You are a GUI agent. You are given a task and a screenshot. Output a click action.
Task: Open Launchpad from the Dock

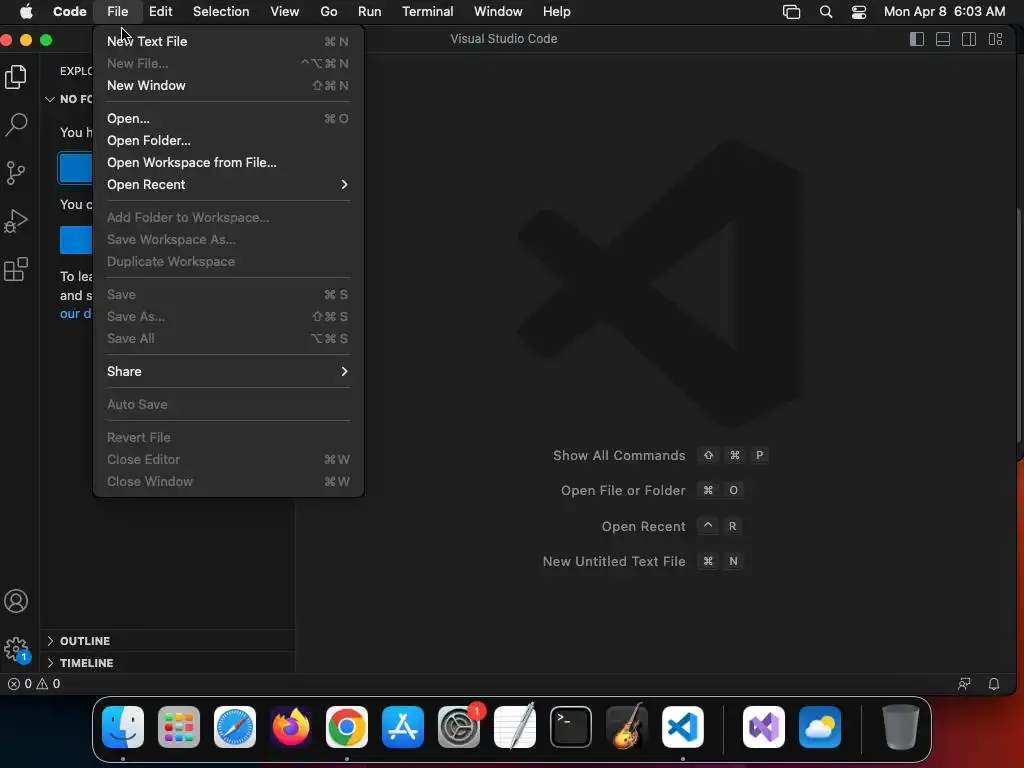(179, 727)
